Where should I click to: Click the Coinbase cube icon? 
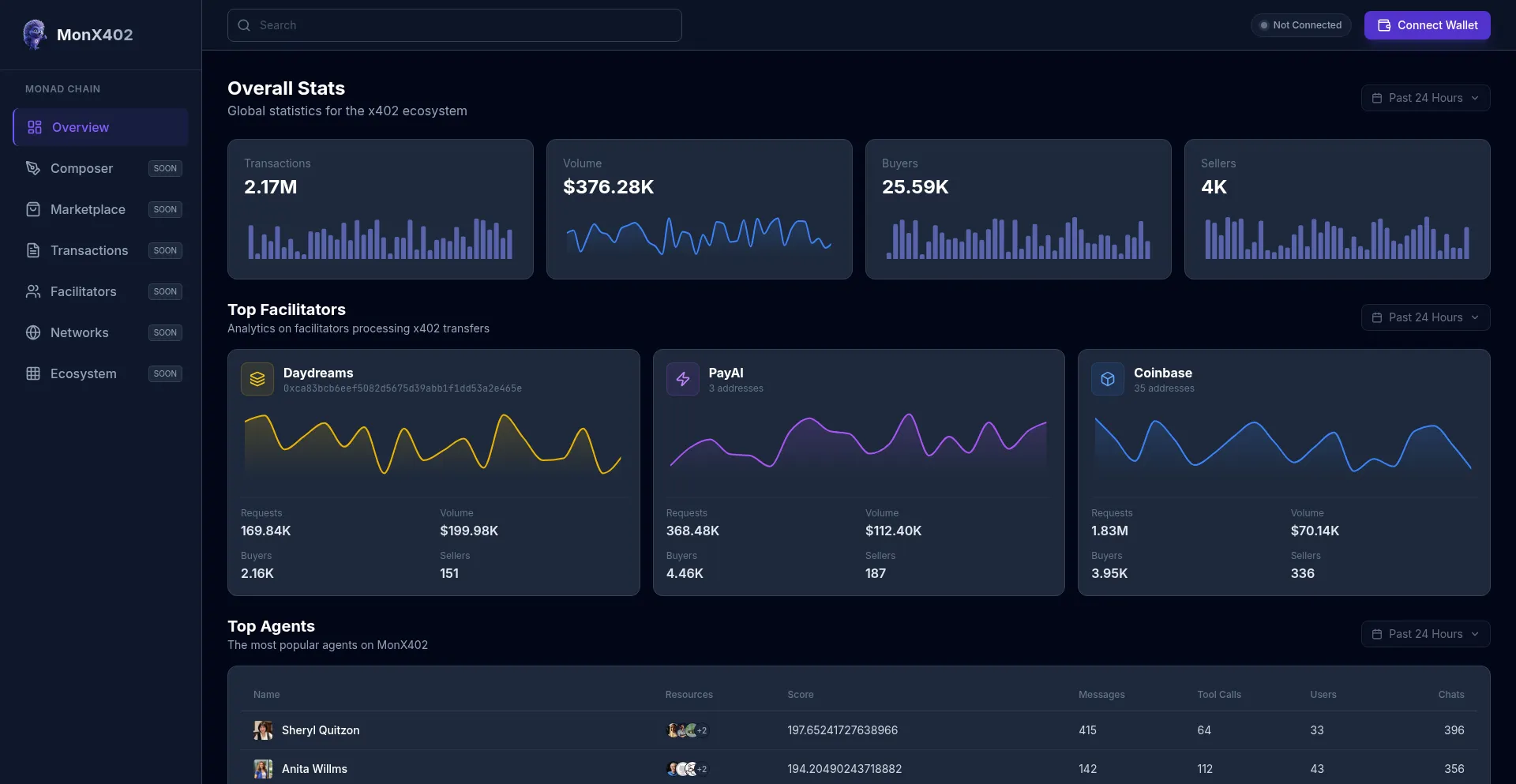click(1108, 379)
